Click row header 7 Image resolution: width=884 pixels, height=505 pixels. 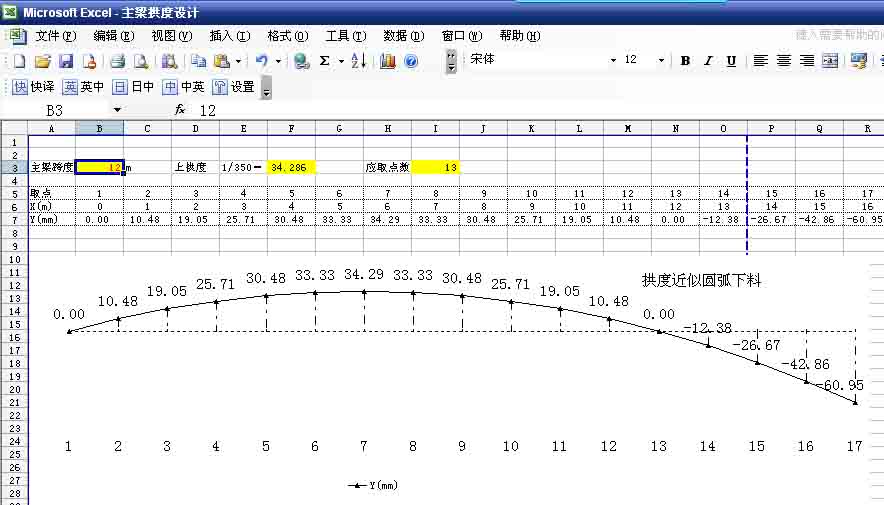tap(15, 220)
